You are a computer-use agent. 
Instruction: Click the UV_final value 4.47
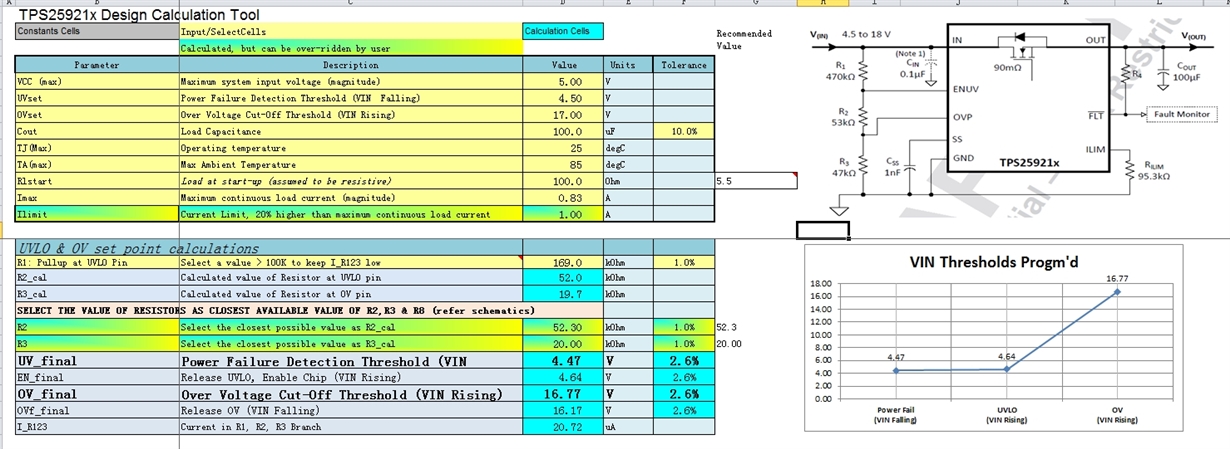coord(563,360)
